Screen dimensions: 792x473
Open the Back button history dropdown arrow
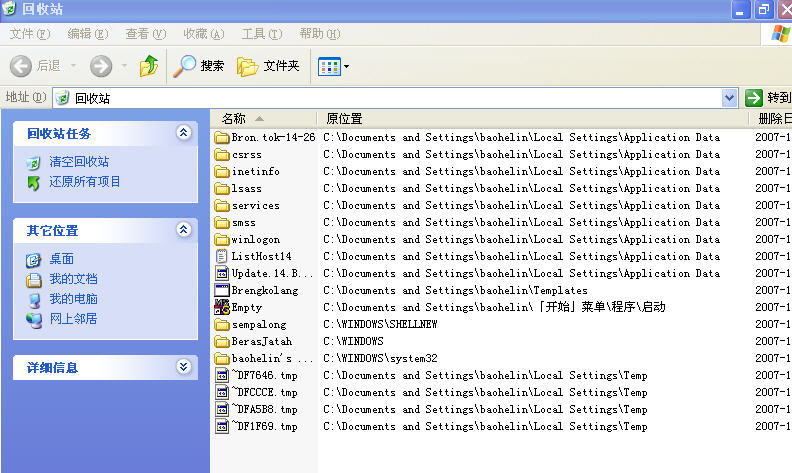click(x=73, y=66)
